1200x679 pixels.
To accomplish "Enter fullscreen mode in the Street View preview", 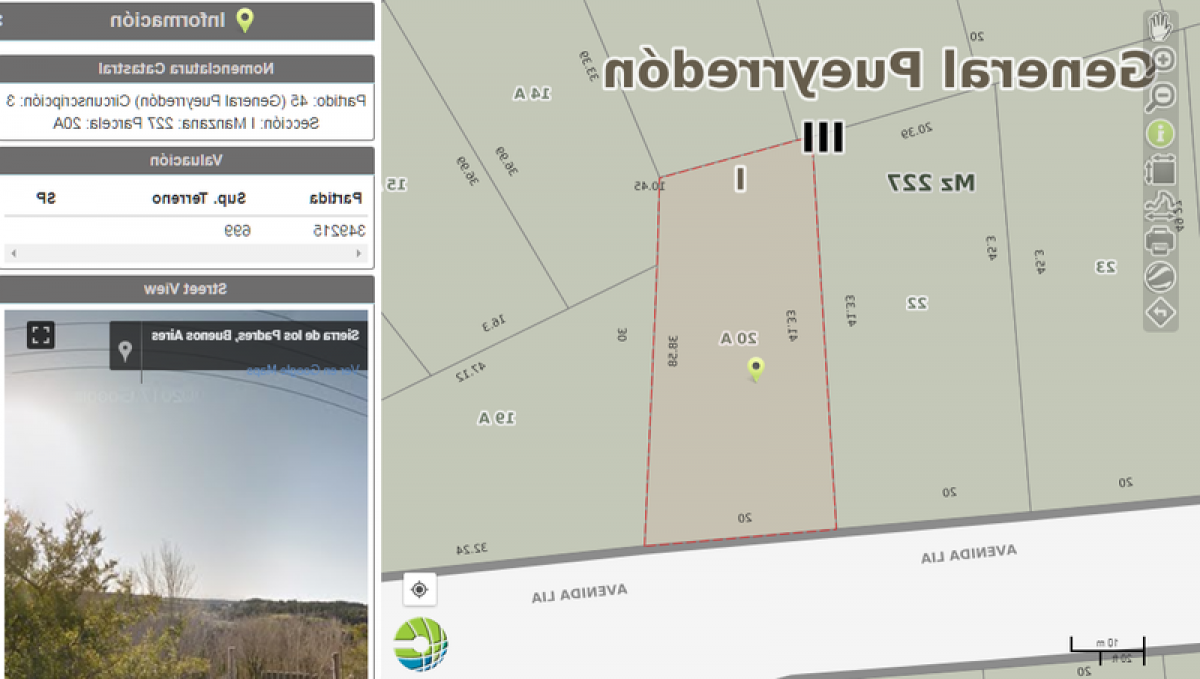I will pyautogui.click(x=41, y=333).
